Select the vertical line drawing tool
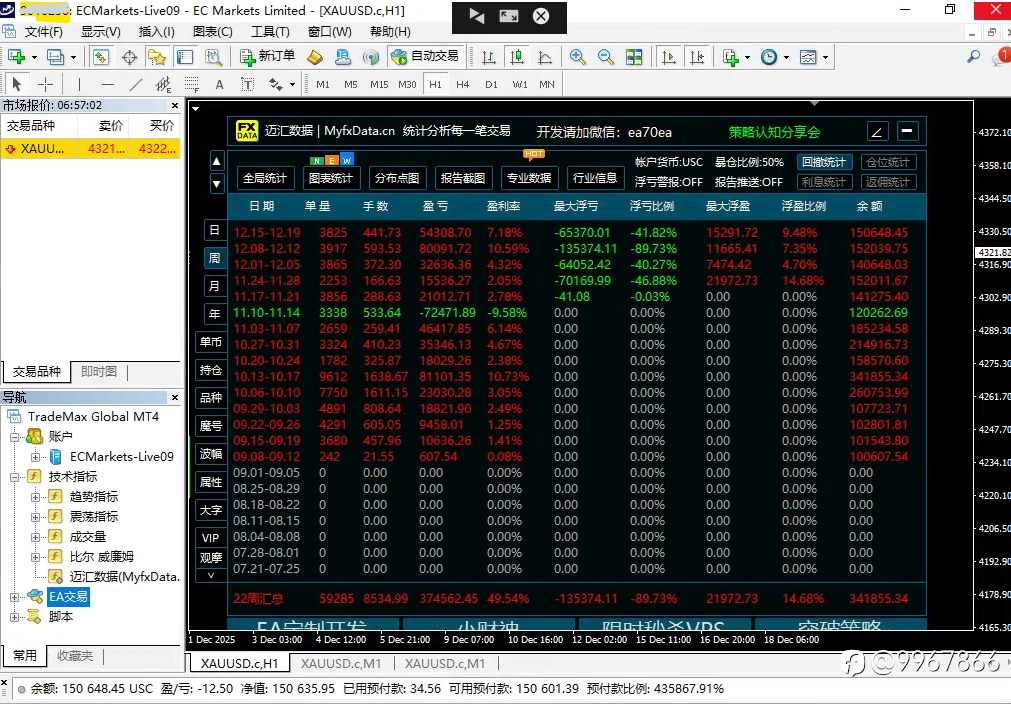 (x=79, y=84)
